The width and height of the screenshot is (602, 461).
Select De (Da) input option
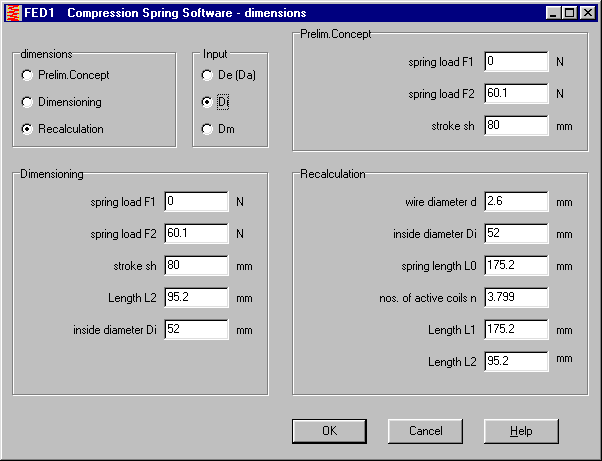point(207,75)
